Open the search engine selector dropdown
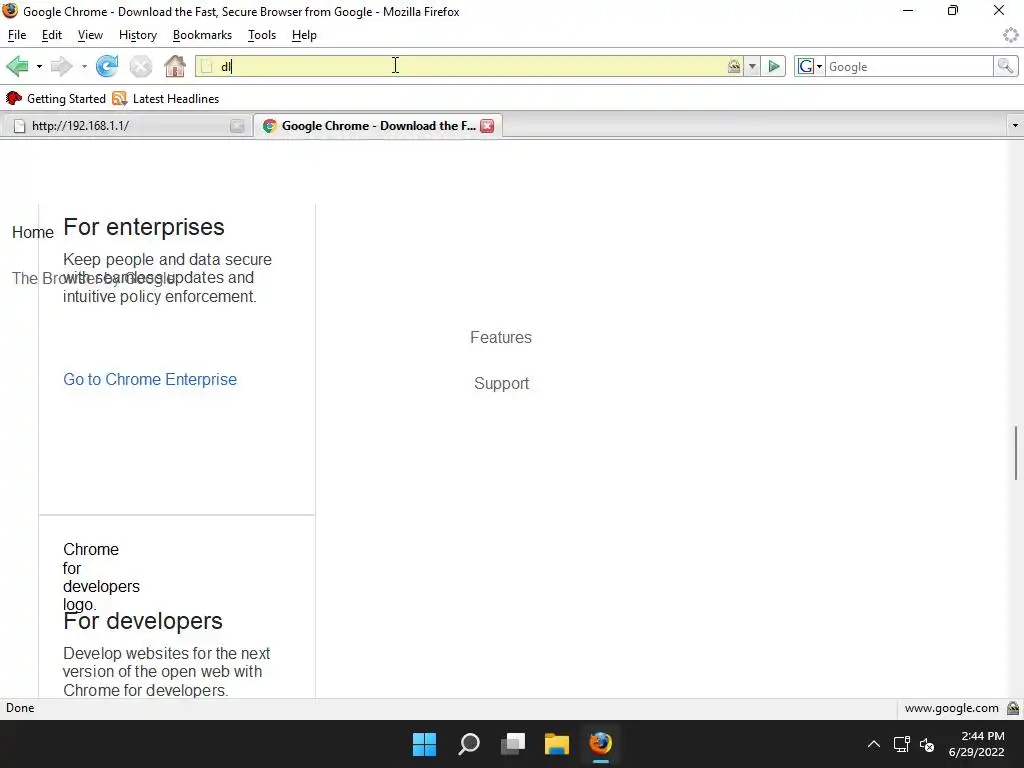The width and height of the screenshot is (1024, 768). [810, 66]
